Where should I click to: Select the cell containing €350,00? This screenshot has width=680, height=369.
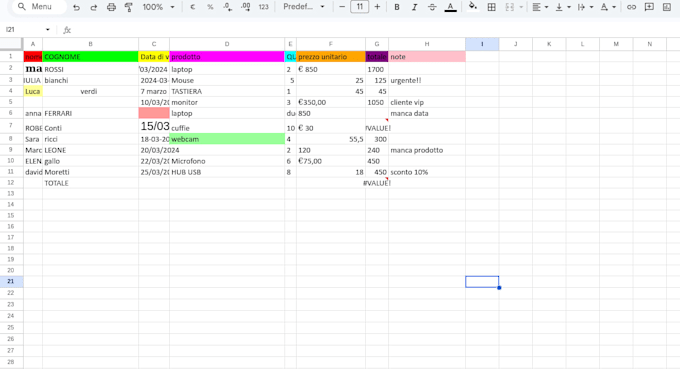pyautogui.click(x=330, y=102)
